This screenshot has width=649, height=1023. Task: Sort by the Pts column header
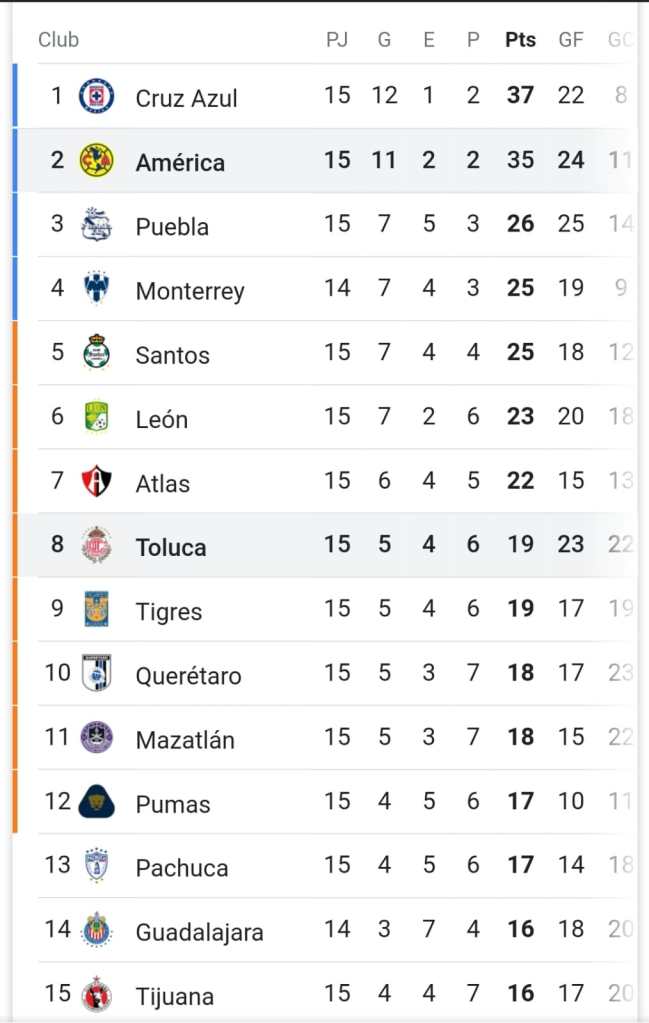coord(521,40)
